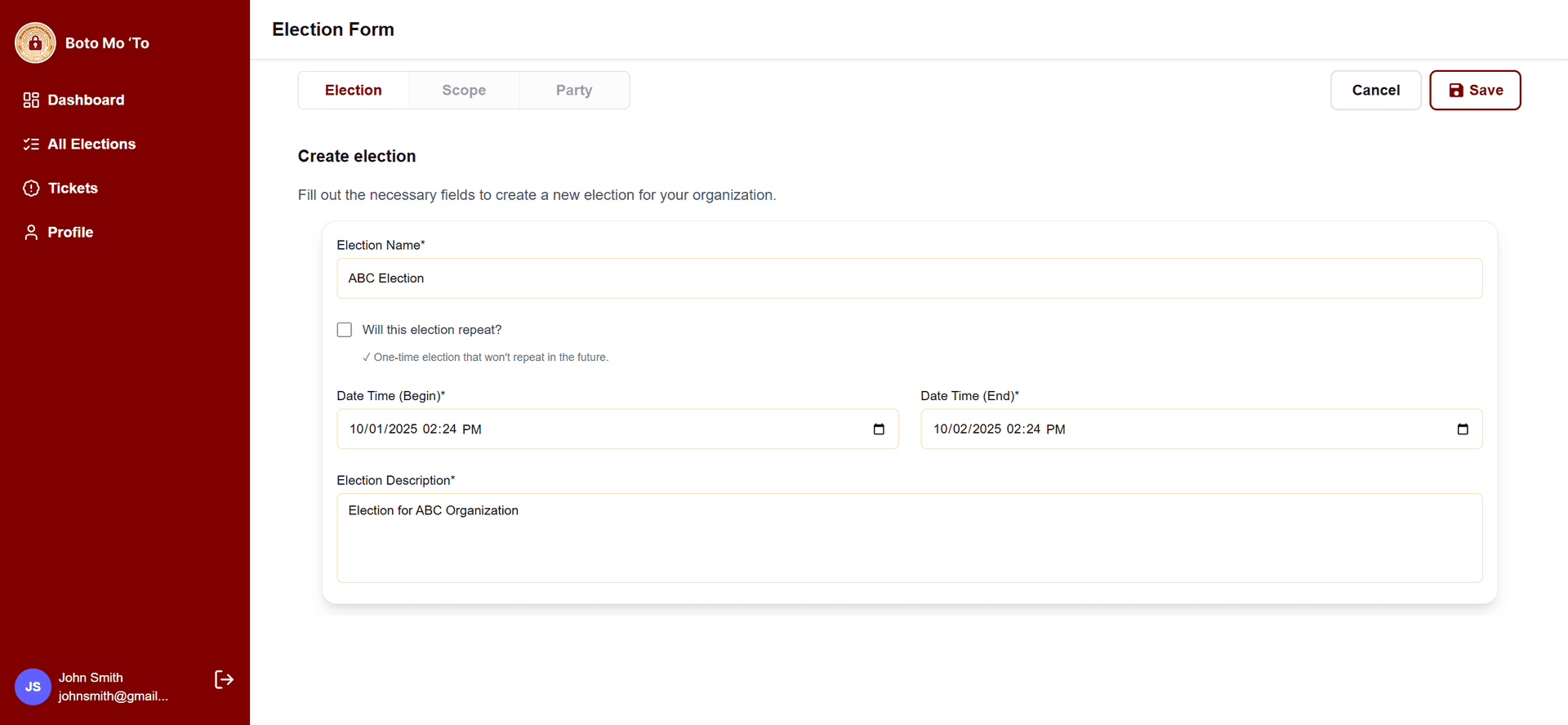Click the All Elections list icon
Image resolution: width=1568 pixels, height=725 pixels.
coord(31,145)
